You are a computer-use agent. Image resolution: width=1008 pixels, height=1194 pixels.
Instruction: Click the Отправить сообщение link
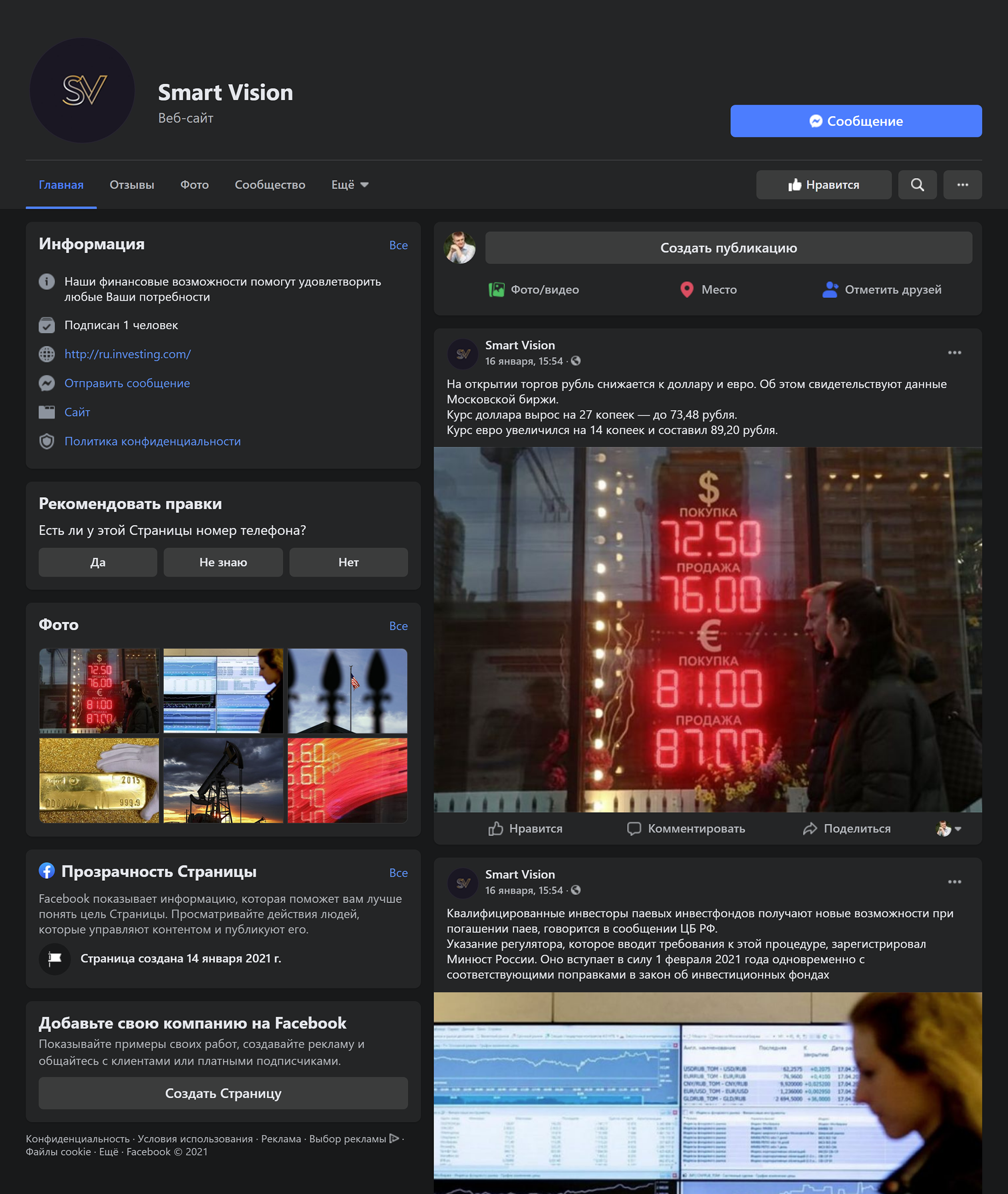(x=127, y=383)
